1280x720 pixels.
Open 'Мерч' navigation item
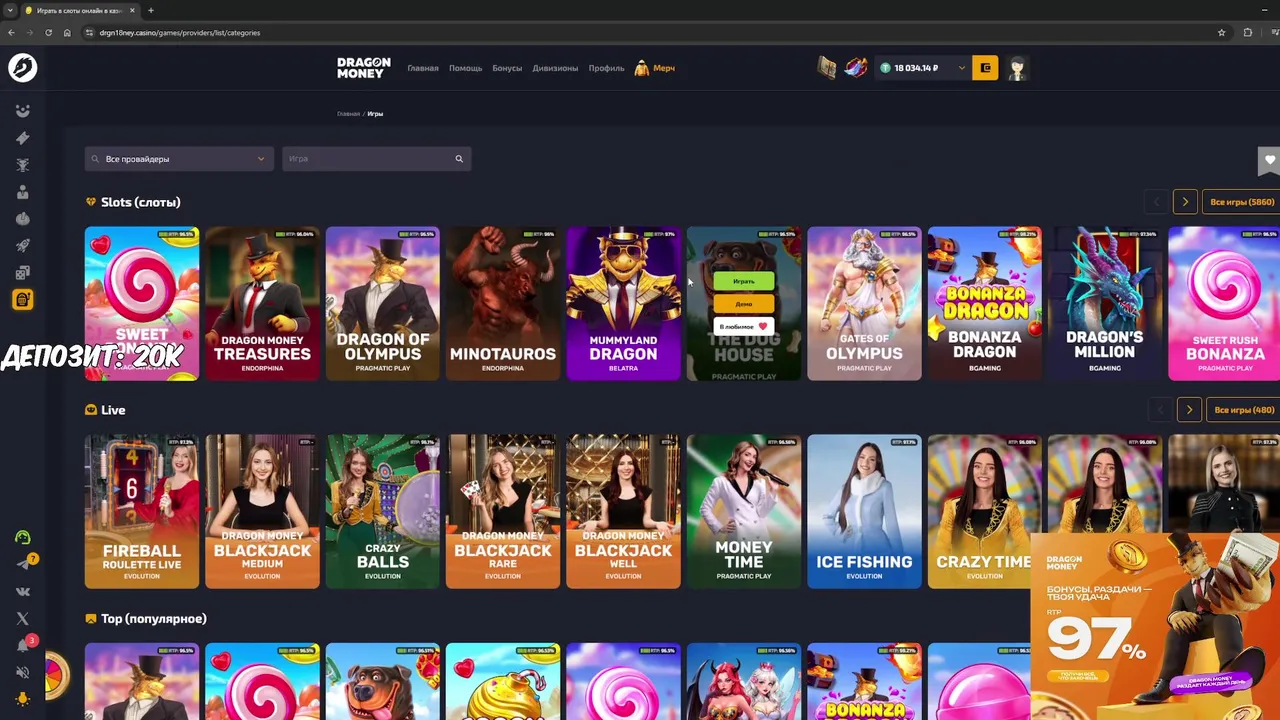[655, 68]
